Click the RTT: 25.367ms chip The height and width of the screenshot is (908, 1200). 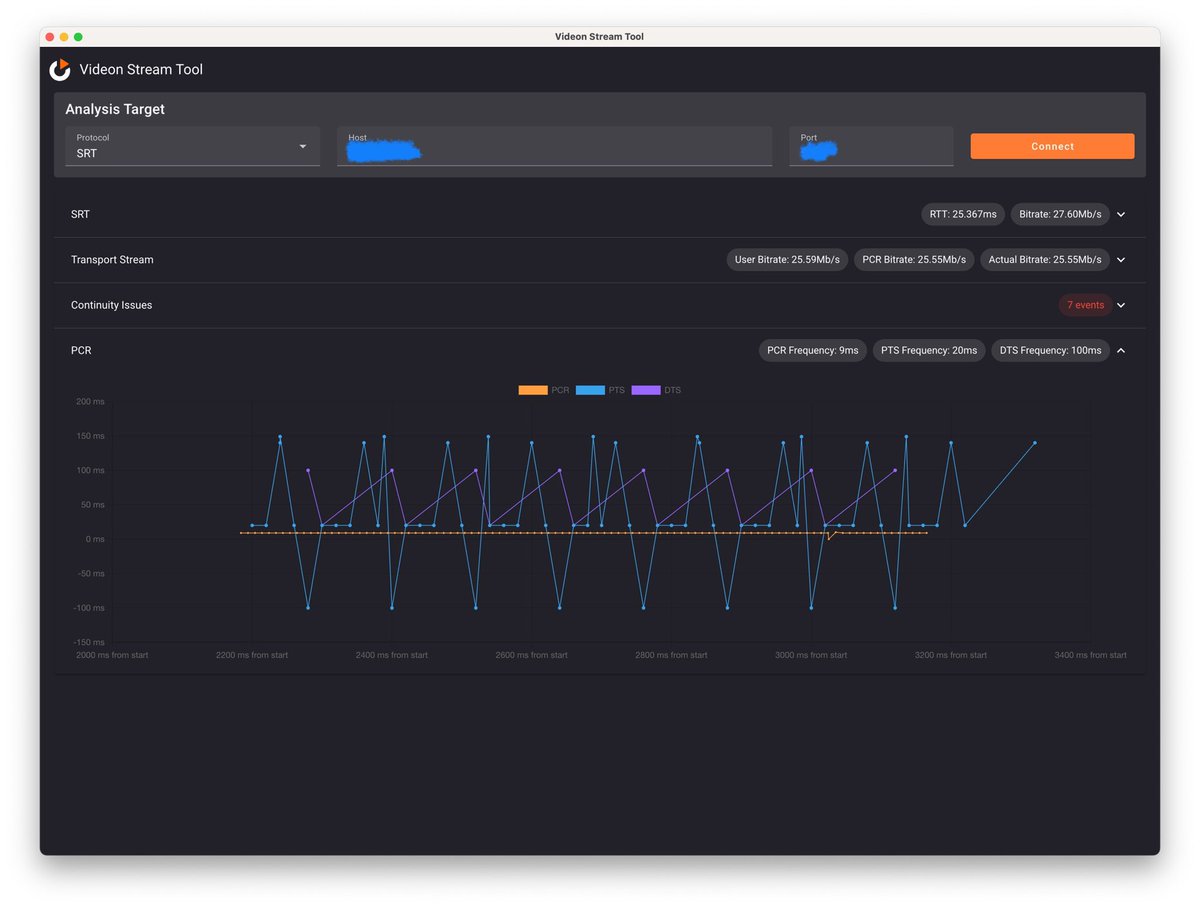[x=963, y=214]
